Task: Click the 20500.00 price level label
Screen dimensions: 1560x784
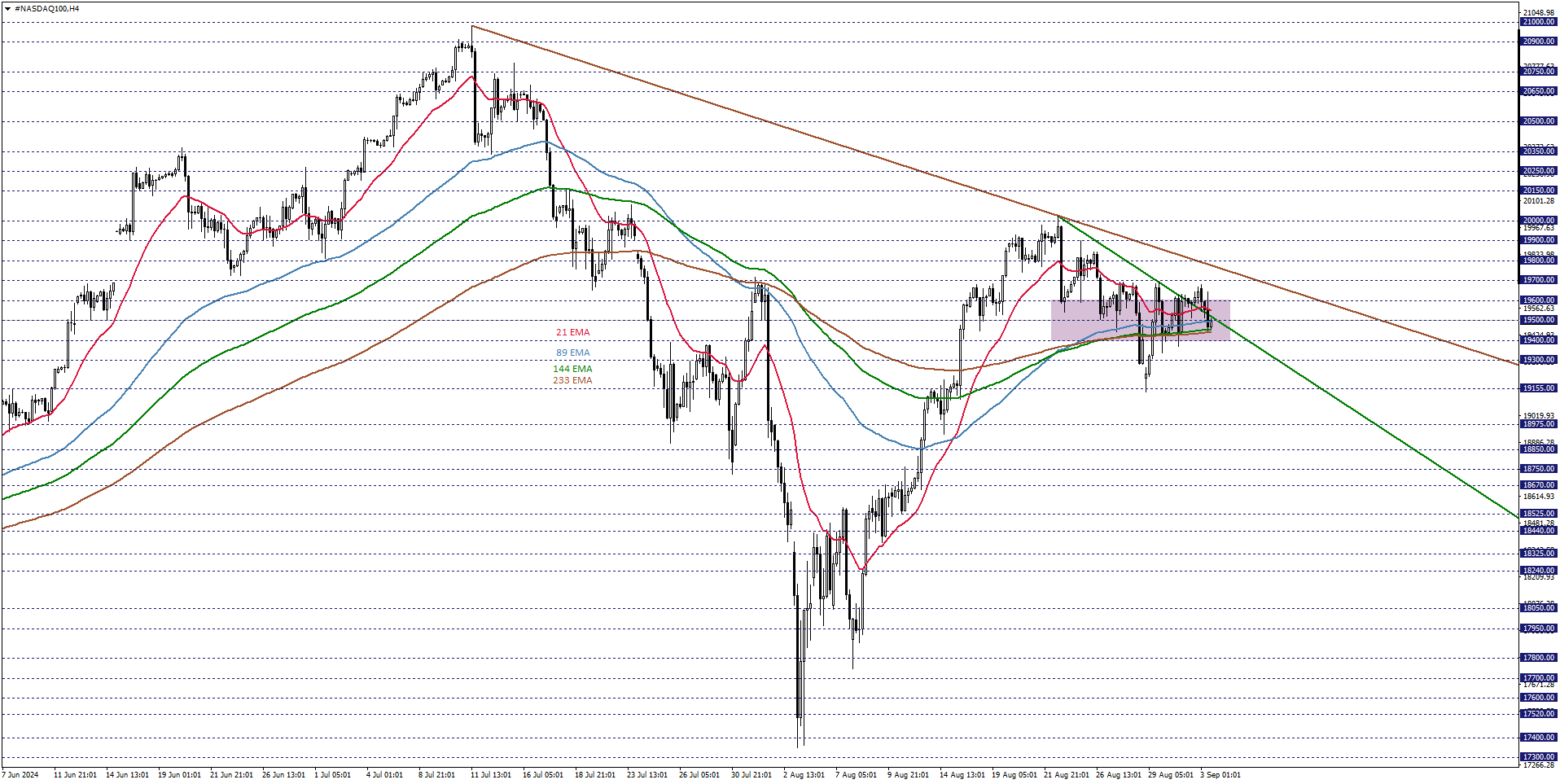Action: (1538, 121)
